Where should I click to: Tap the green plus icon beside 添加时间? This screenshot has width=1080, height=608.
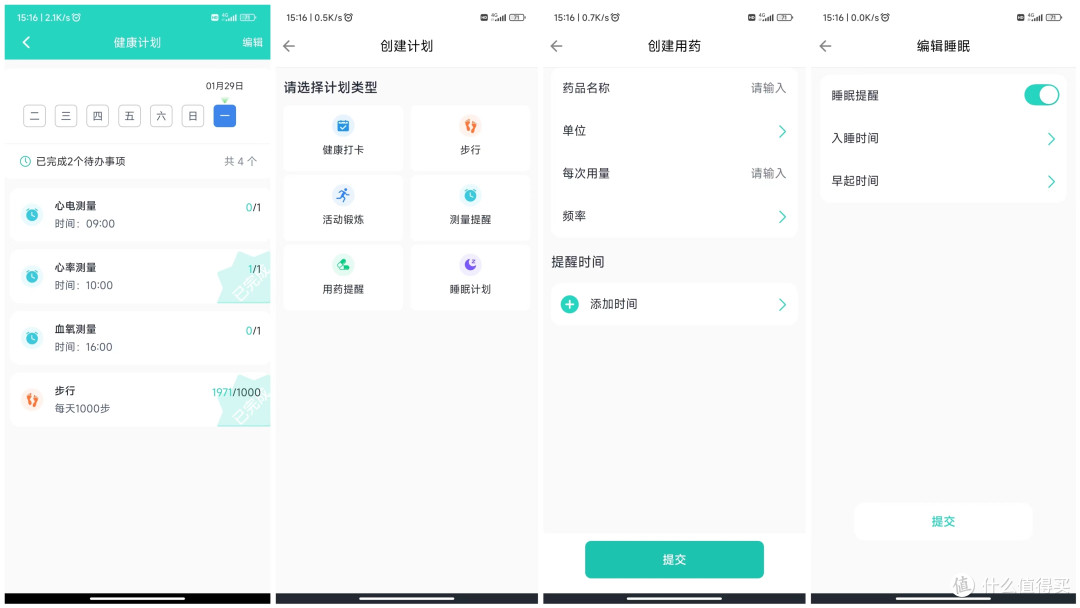(x=570, y=304)
